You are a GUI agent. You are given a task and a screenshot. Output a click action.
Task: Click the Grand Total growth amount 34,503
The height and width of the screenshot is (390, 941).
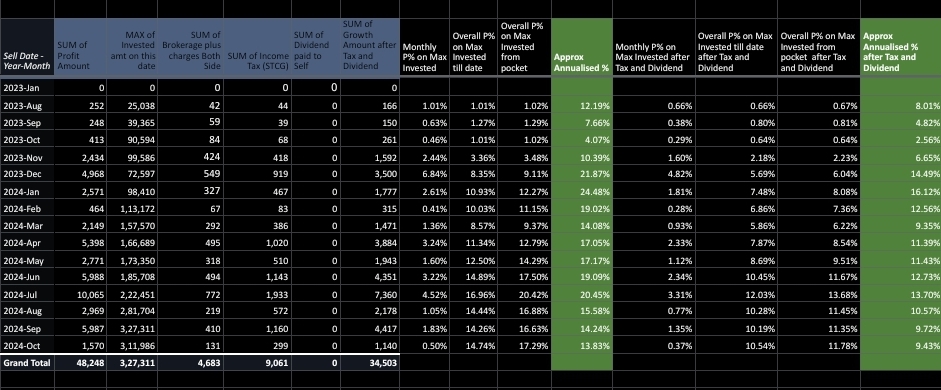point(370,363)
